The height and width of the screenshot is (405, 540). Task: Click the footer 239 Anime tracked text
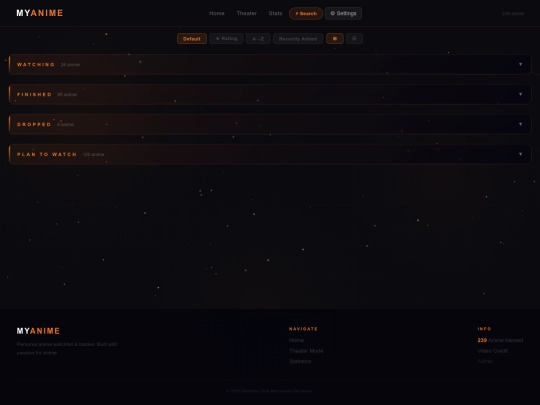[x=500, y=340]
